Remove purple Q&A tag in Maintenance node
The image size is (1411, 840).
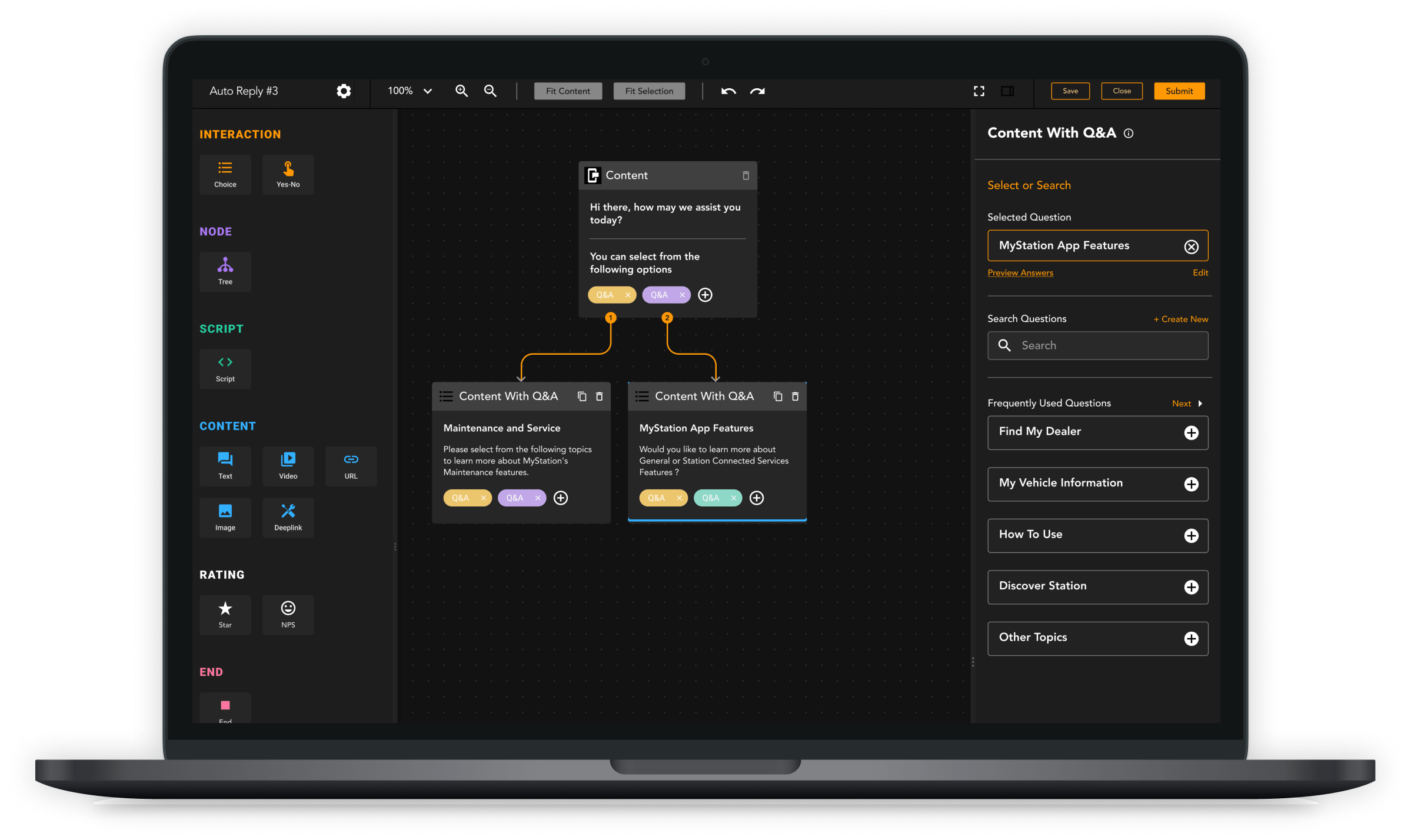point(537,498)
